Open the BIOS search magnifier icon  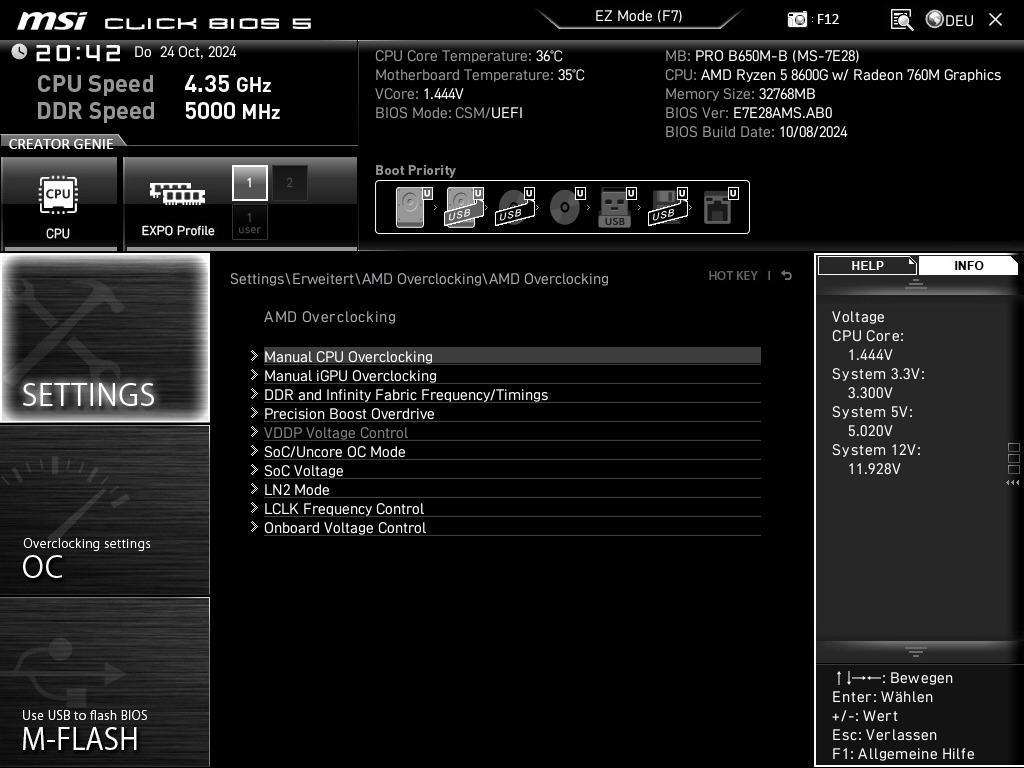(x=902, y=20)
